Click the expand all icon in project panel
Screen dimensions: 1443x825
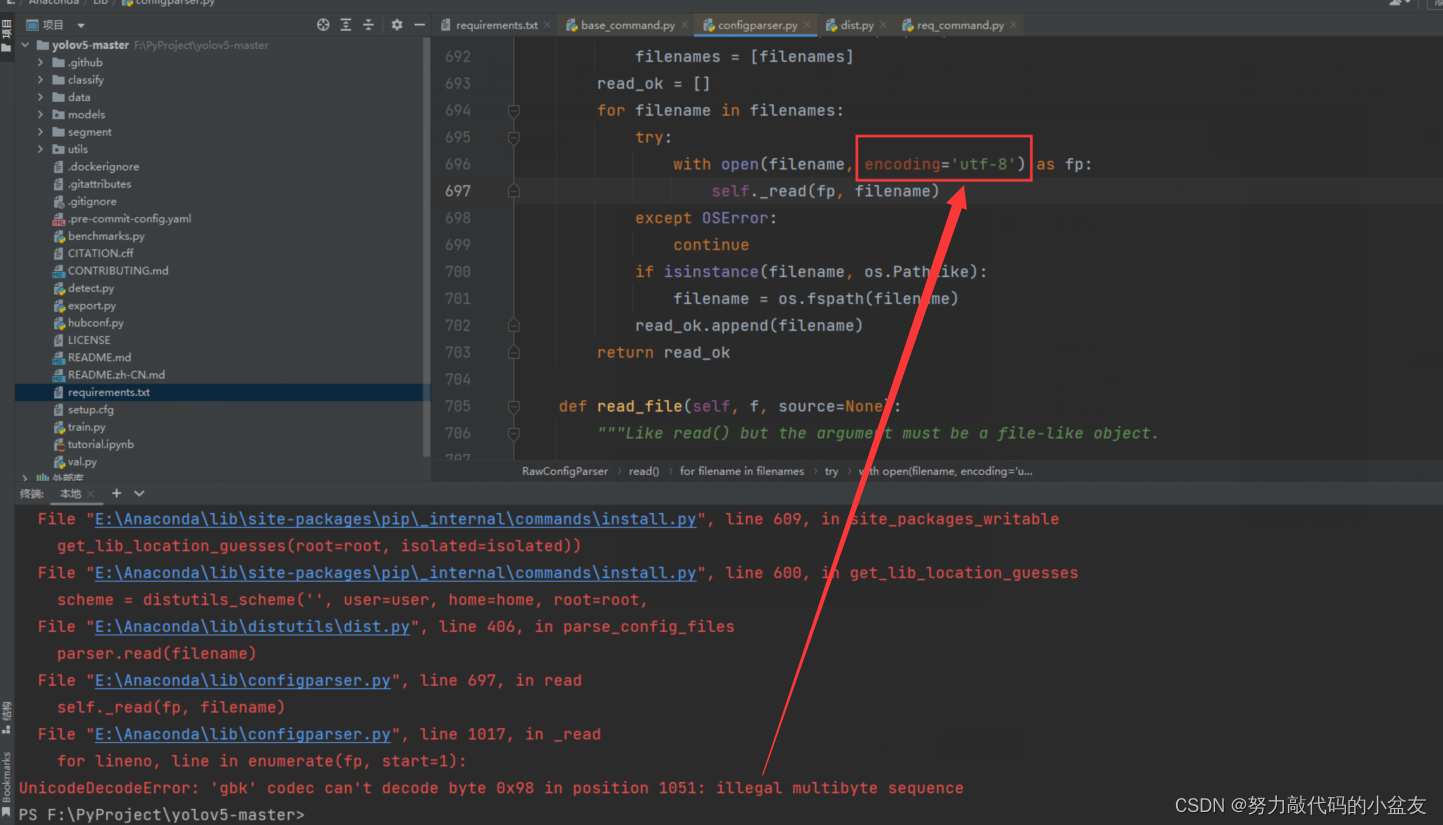pyautogui.click(x=346, y=25)
